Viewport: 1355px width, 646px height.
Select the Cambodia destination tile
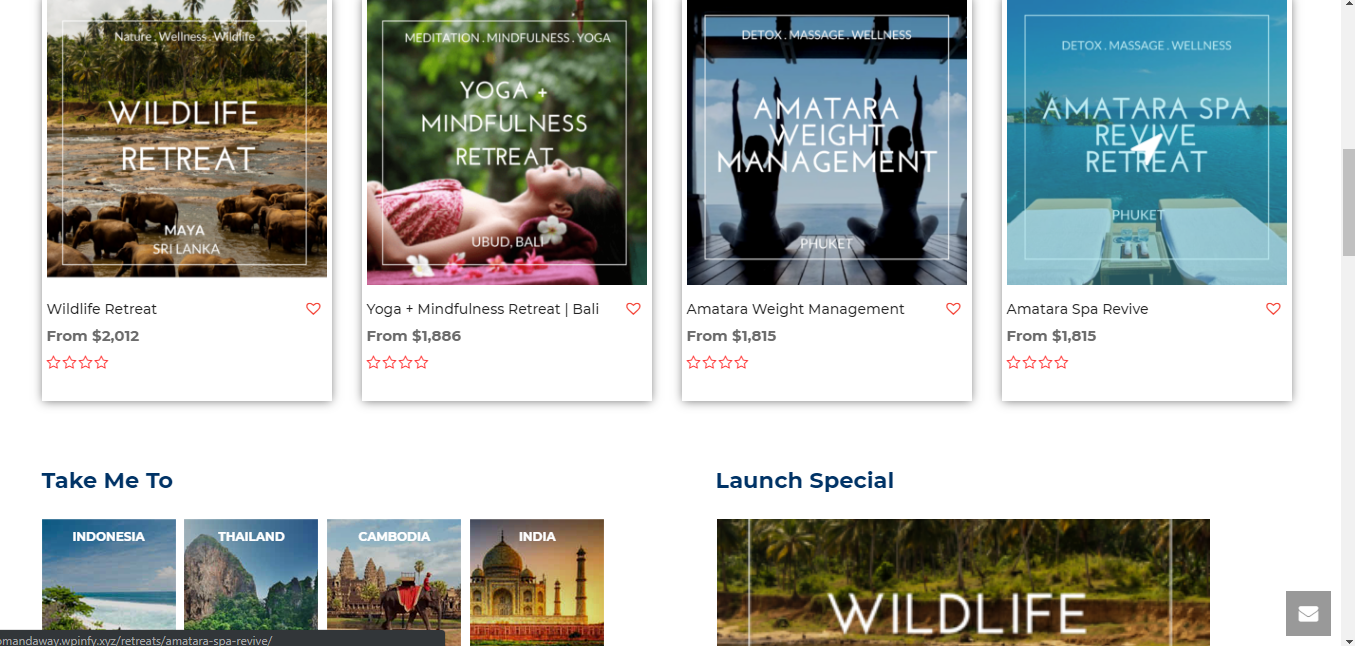394,582
